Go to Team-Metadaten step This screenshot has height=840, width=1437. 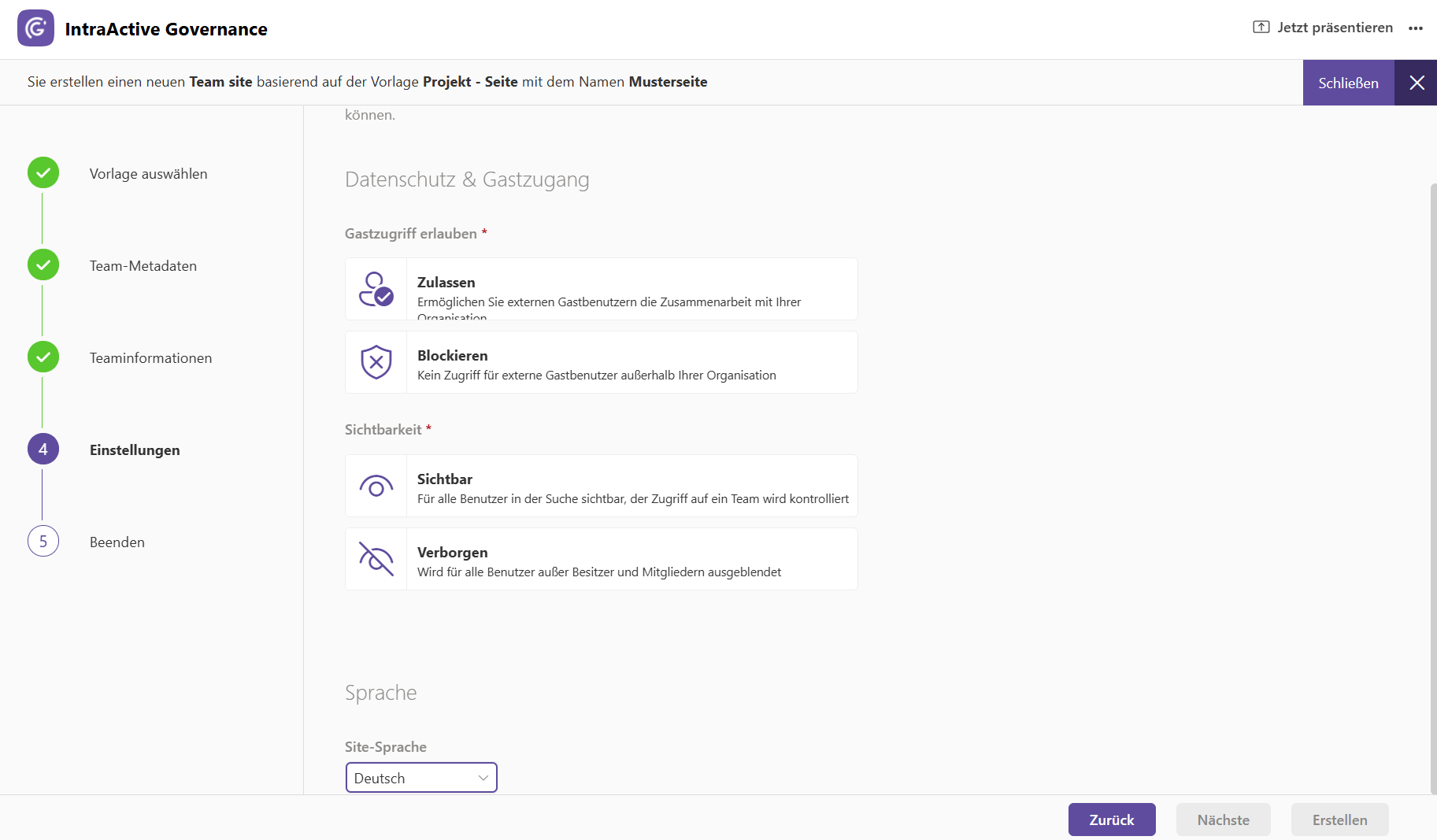point(143,266)
